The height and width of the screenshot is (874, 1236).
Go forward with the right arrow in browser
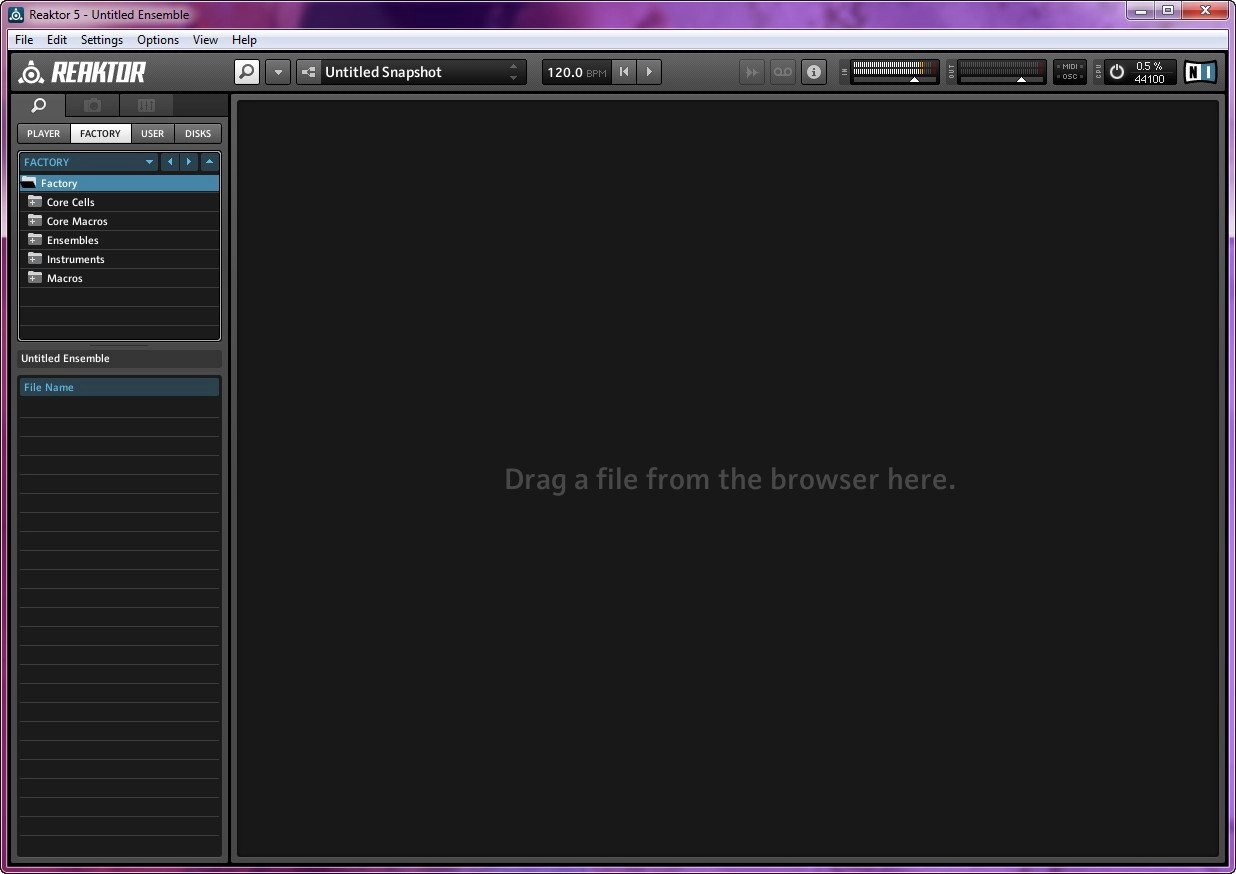189,162
